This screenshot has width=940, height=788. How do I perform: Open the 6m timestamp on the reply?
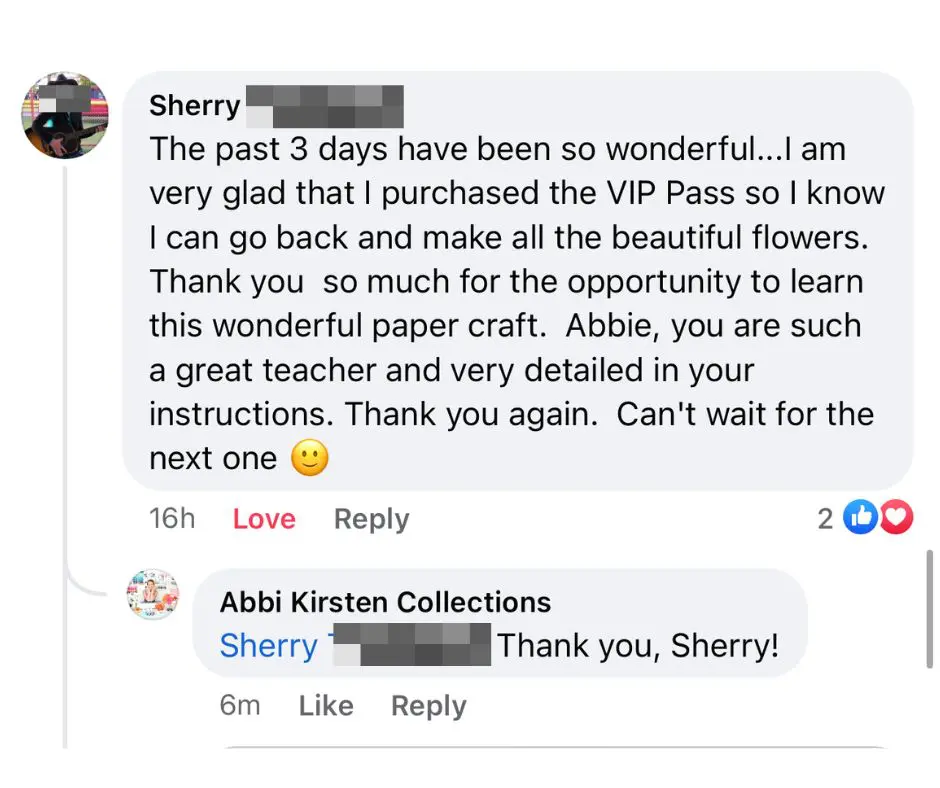tap(239, 705)
